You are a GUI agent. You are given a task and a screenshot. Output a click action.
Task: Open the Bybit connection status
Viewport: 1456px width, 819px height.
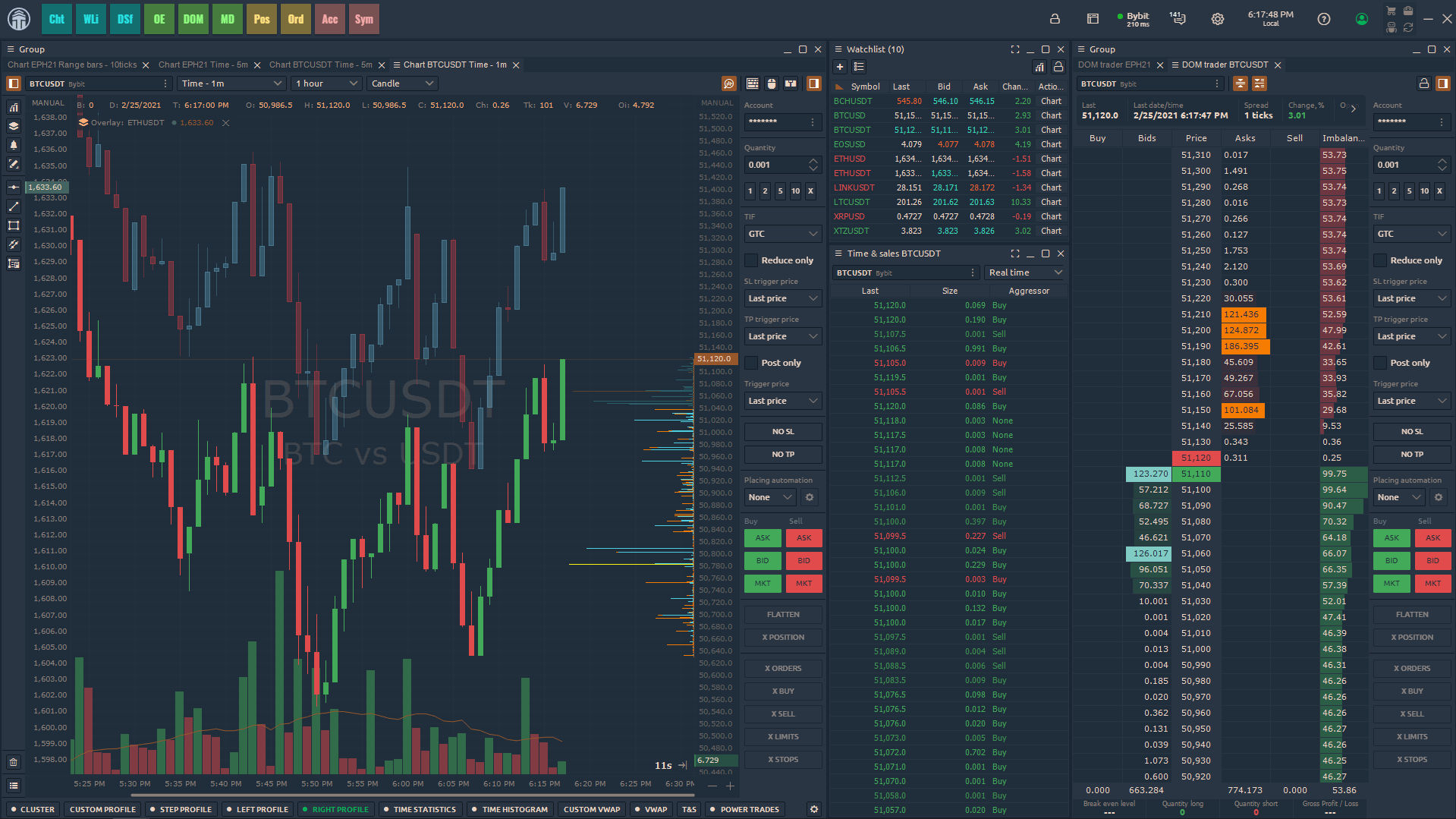1134,19
